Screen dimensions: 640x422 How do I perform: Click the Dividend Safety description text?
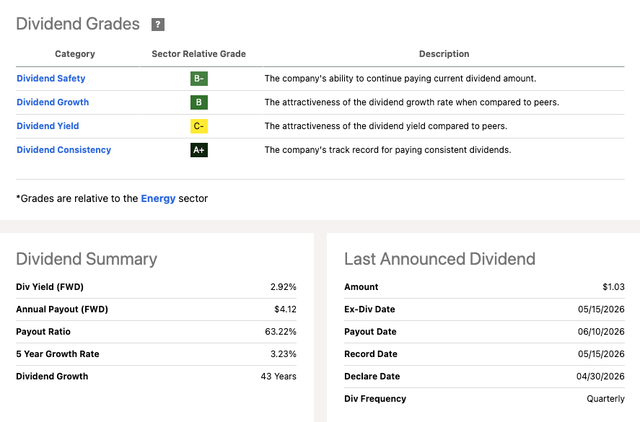(400, 78)
